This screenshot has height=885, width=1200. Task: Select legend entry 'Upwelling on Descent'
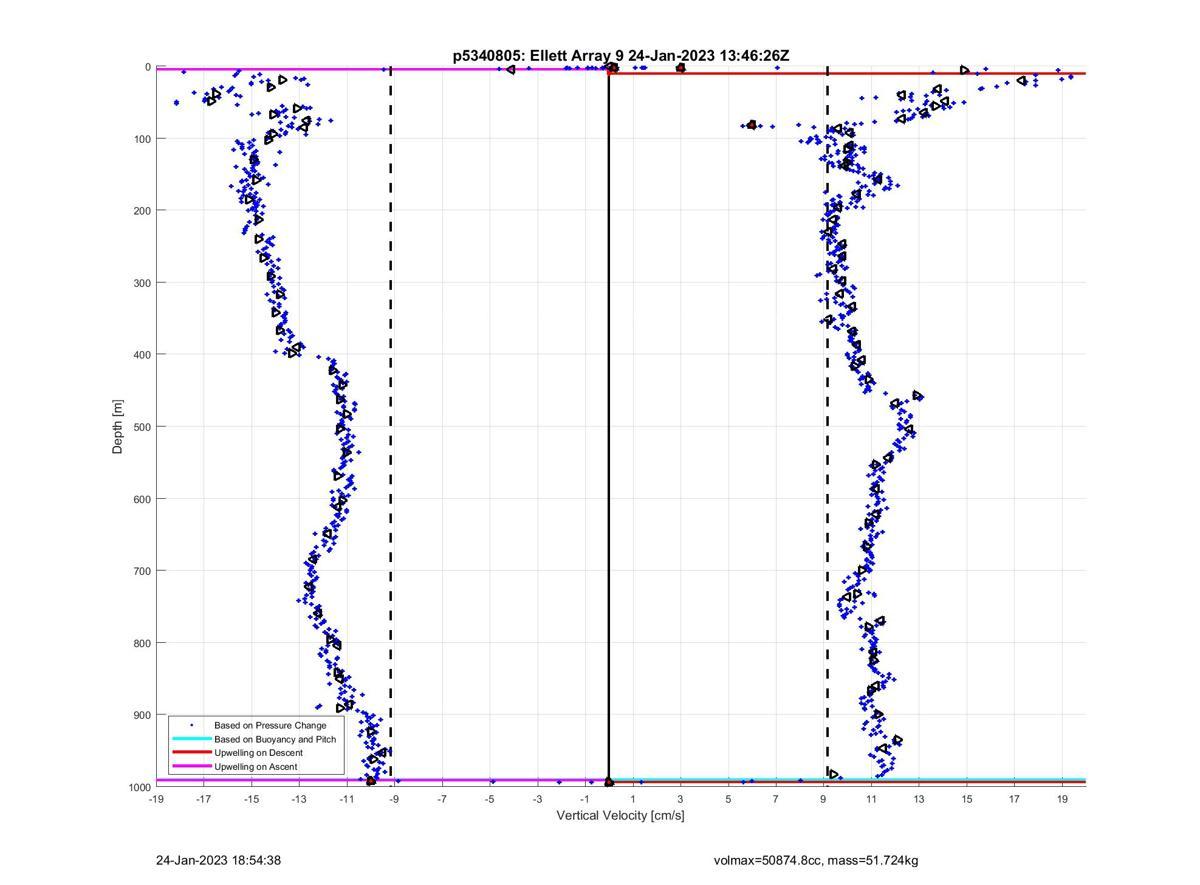pyautogui.click(x=258, y=753)
